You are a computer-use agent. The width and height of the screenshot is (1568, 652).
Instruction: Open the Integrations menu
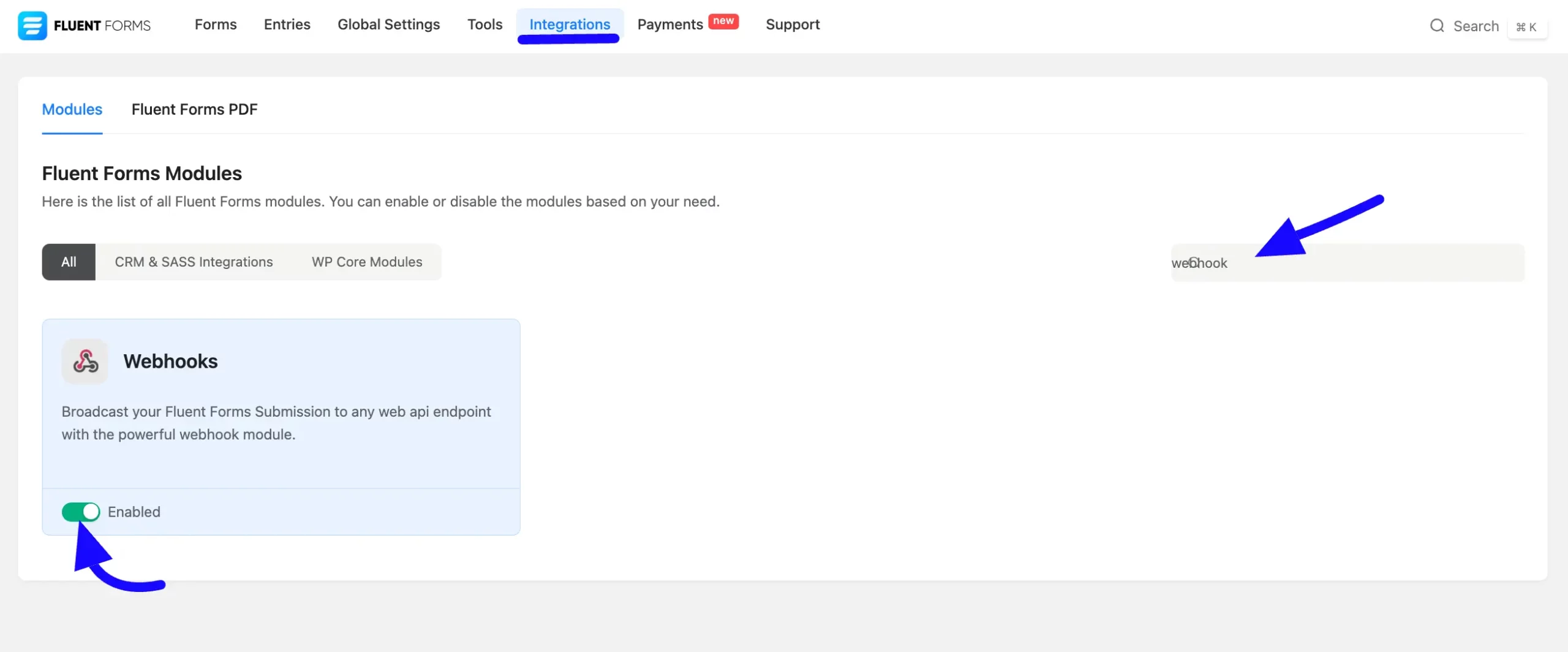coord(570,25)
